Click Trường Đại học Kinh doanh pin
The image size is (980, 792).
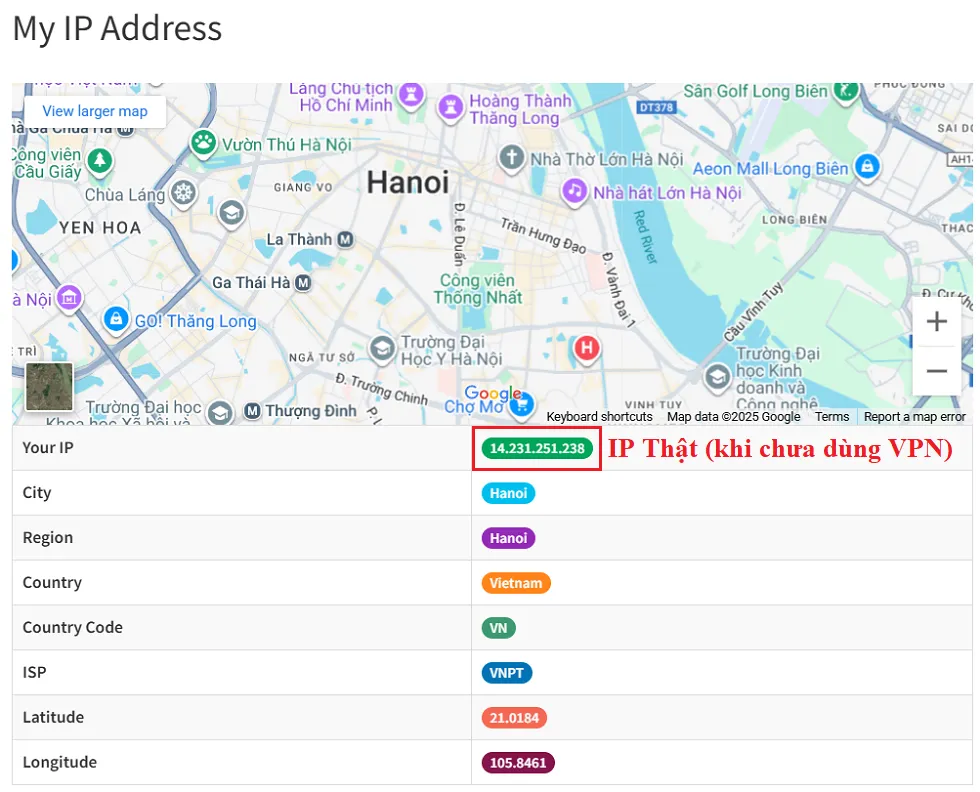click(717, 377)
